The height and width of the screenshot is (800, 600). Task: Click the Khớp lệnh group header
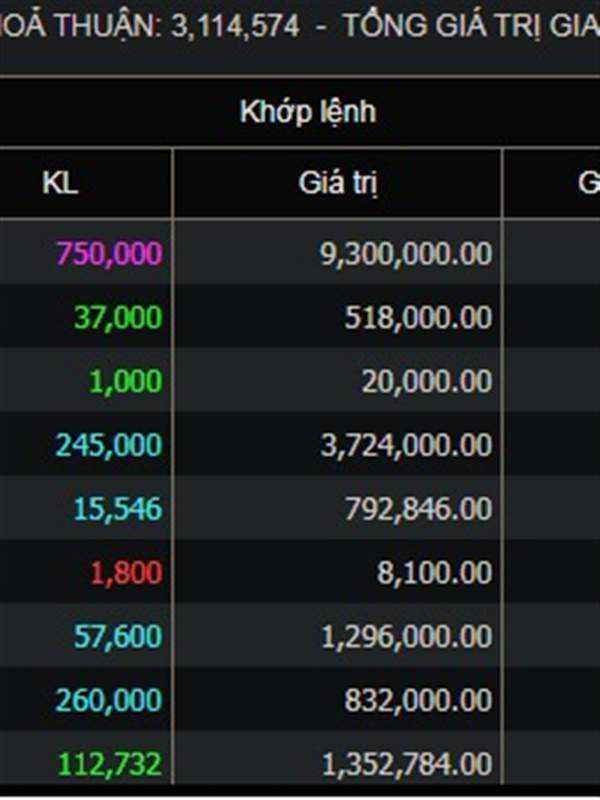[x=308, y=112]
